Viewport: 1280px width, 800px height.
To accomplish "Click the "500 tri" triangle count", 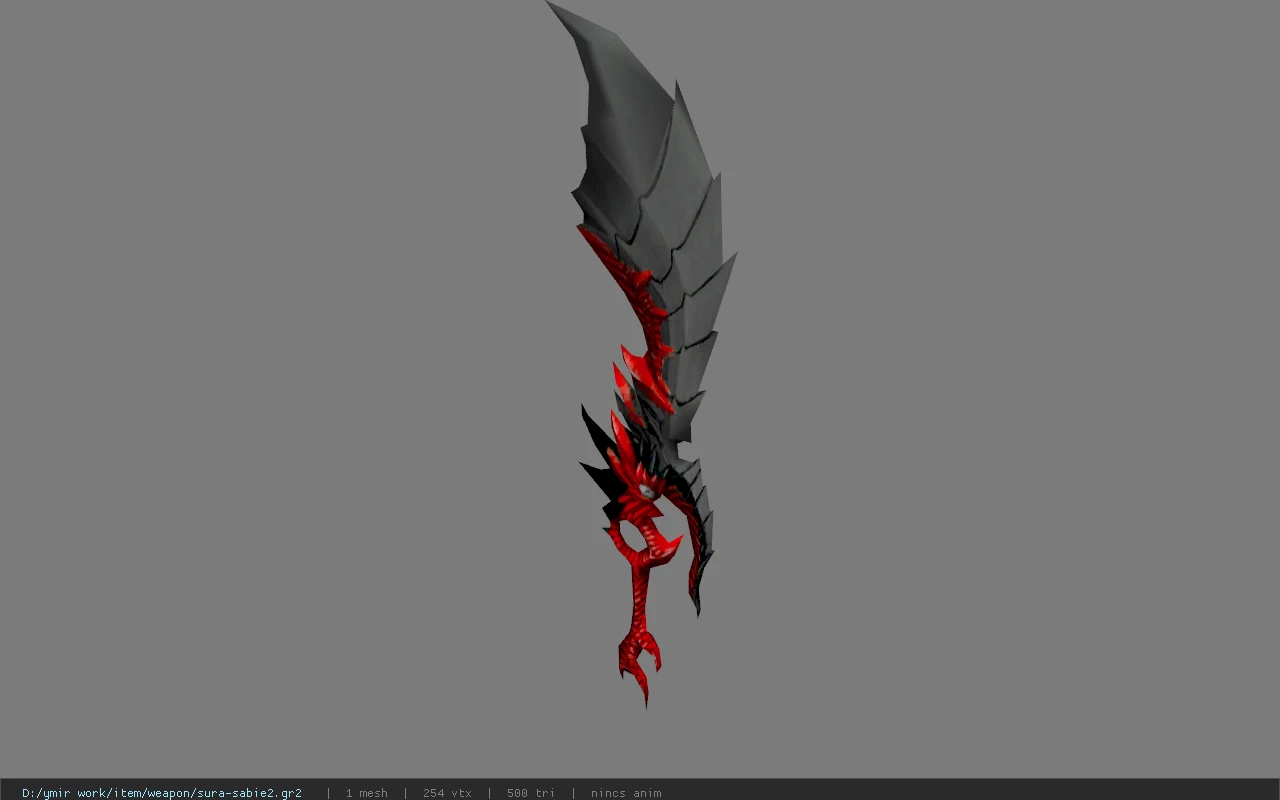I will 530,793.
